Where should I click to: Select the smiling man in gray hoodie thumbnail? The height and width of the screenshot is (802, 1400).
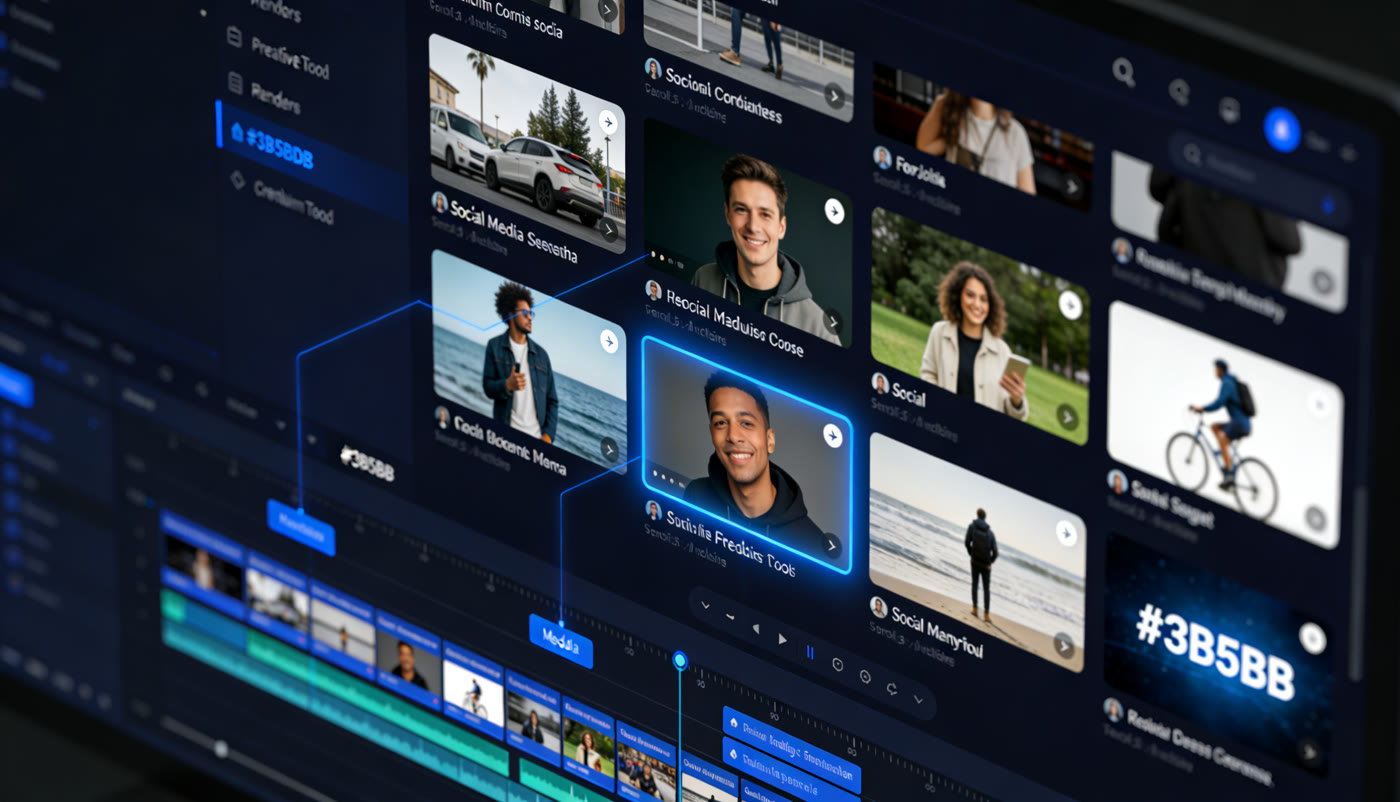tap(748, 232)
